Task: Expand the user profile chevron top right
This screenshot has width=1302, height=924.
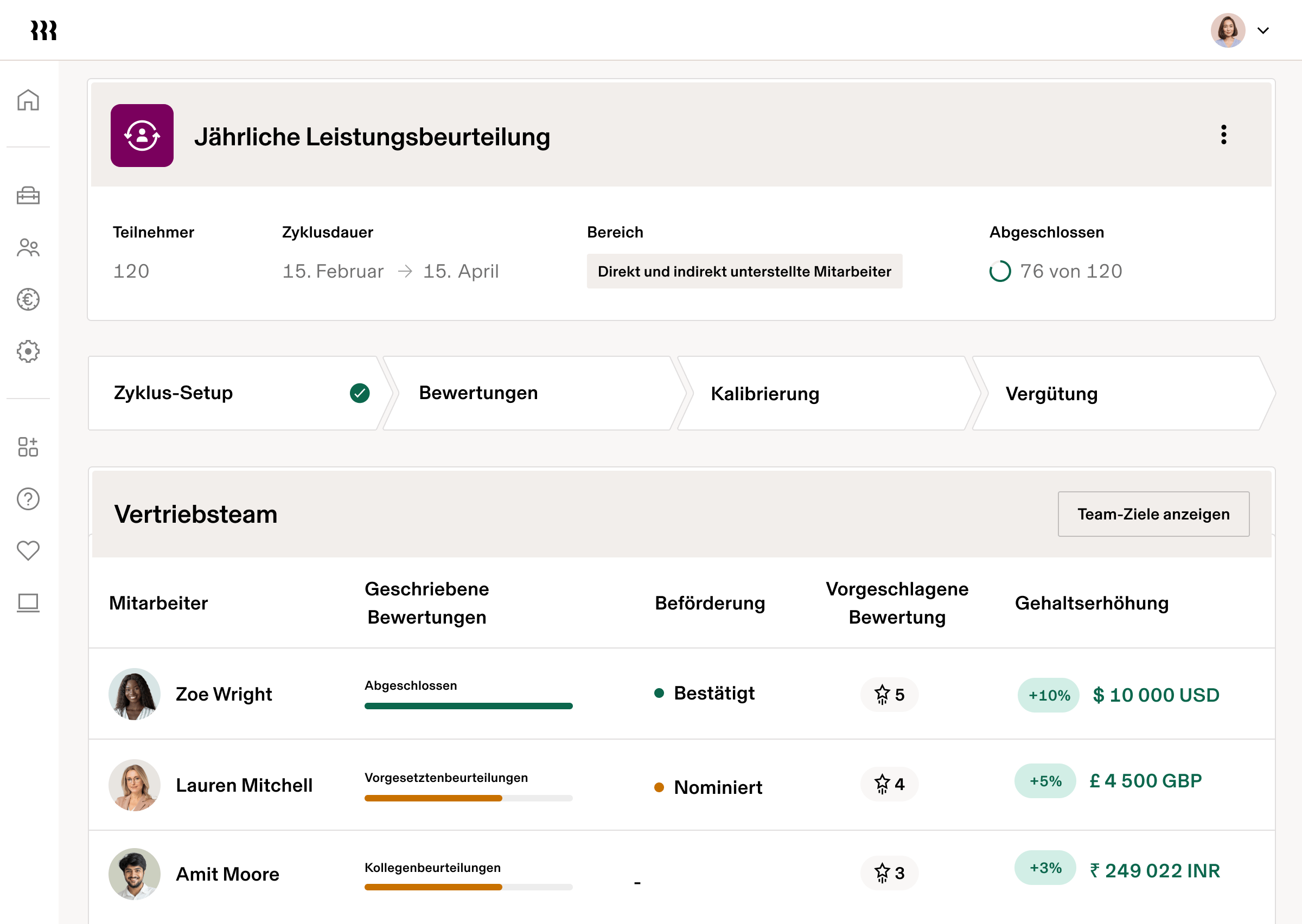Action: [1265, 31]
